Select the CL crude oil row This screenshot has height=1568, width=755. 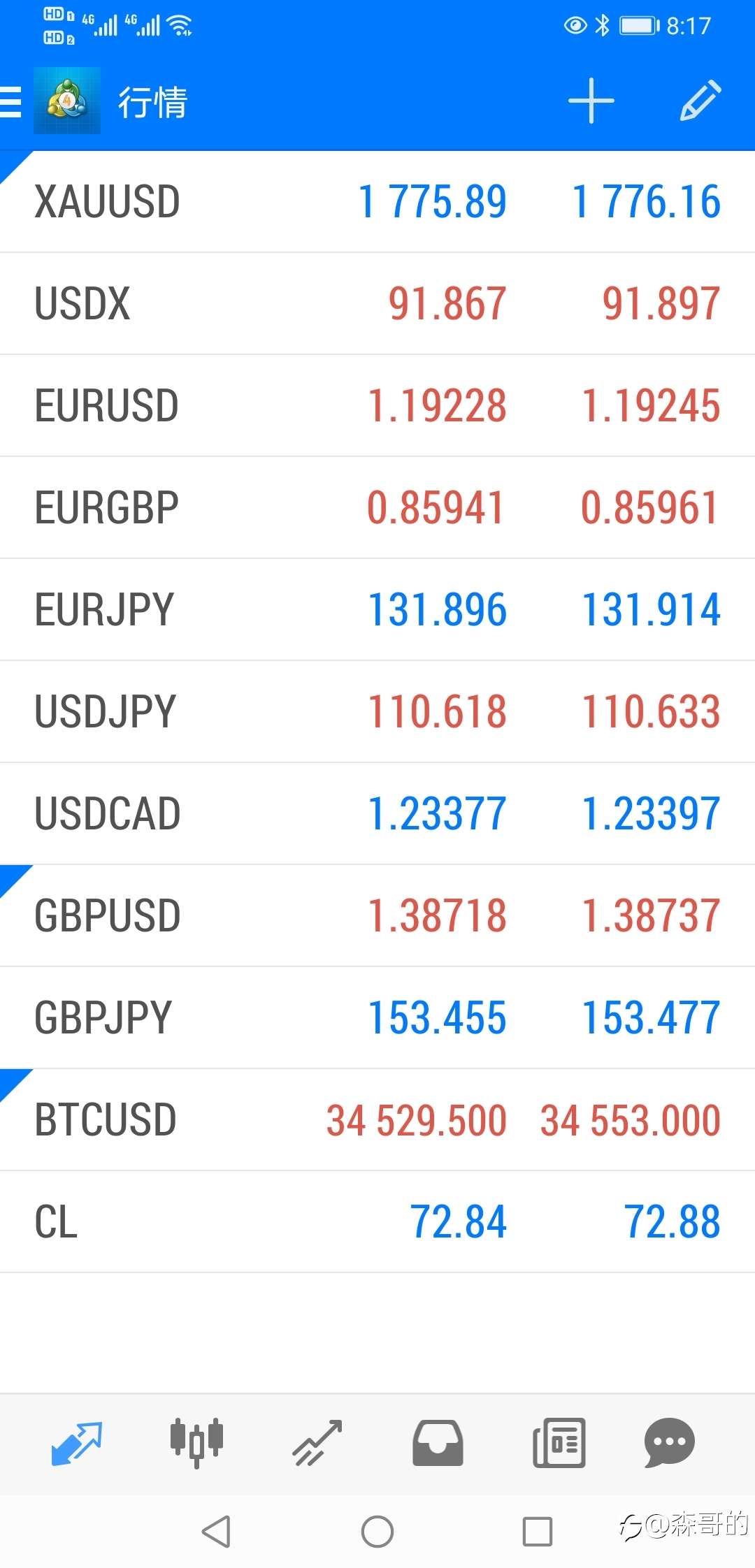[377, 1222]
